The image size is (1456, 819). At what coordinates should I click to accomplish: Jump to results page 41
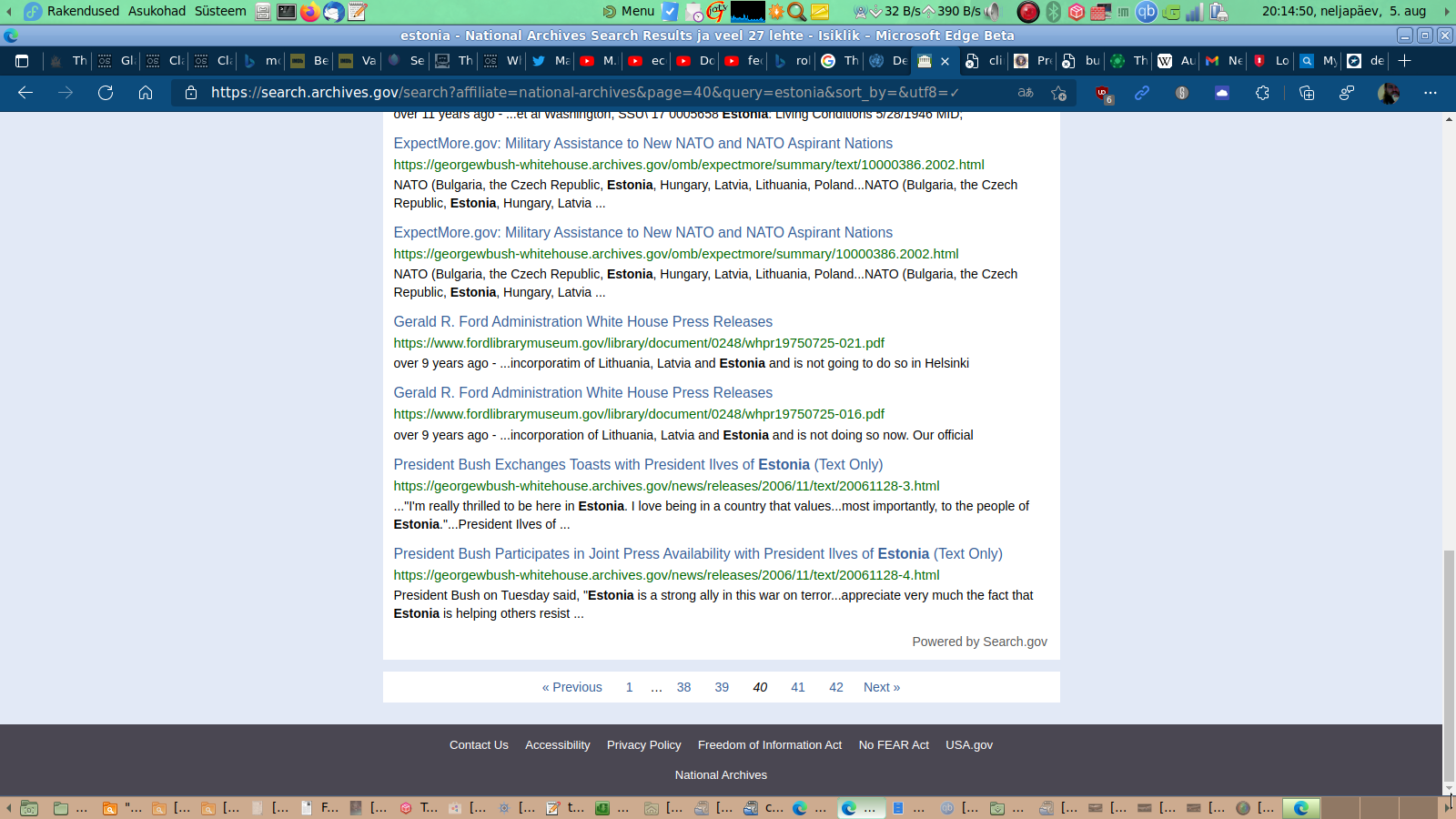798,687
